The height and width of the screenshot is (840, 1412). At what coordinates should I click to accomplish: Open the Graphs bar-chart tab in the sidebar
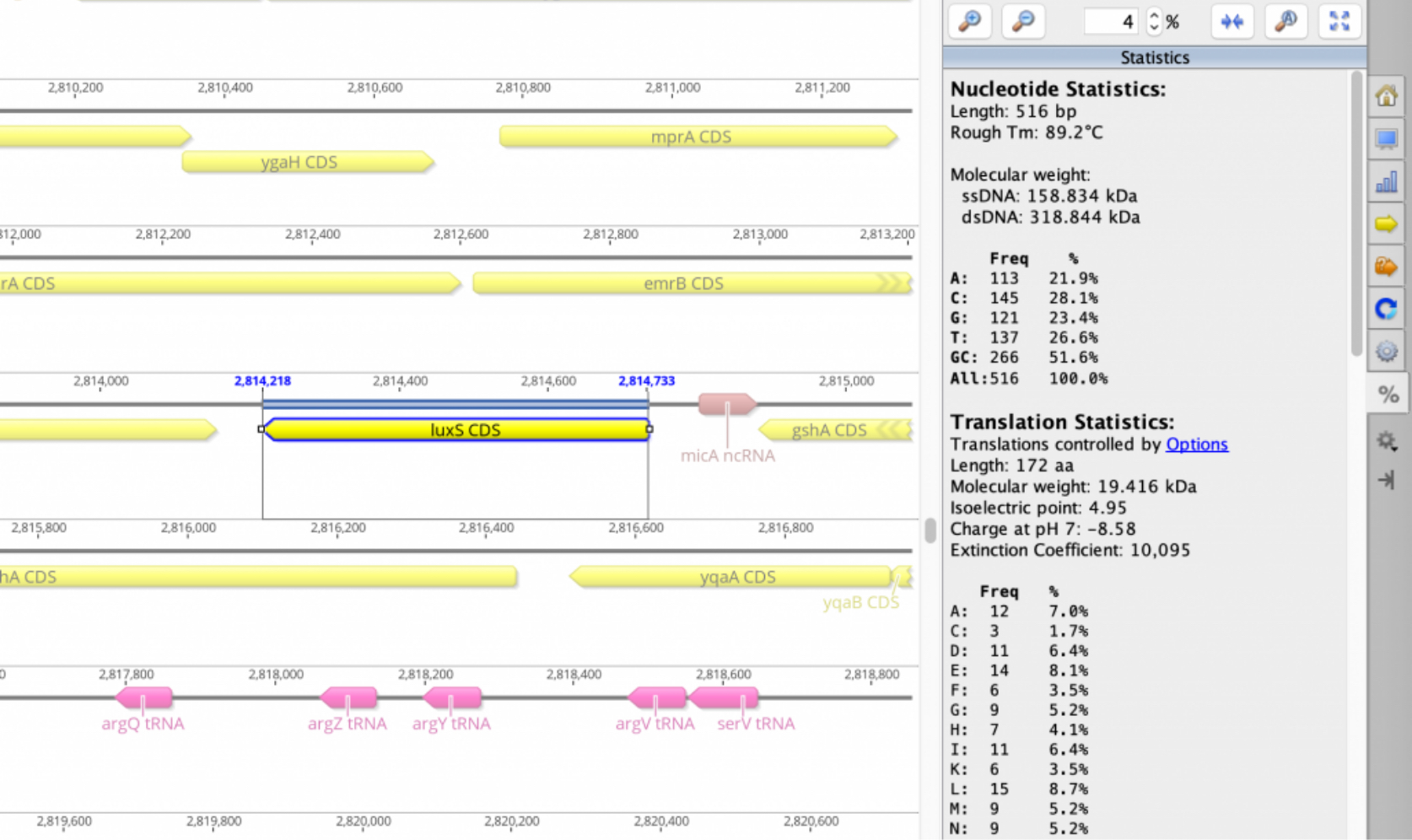click(x=1387, y=181)
